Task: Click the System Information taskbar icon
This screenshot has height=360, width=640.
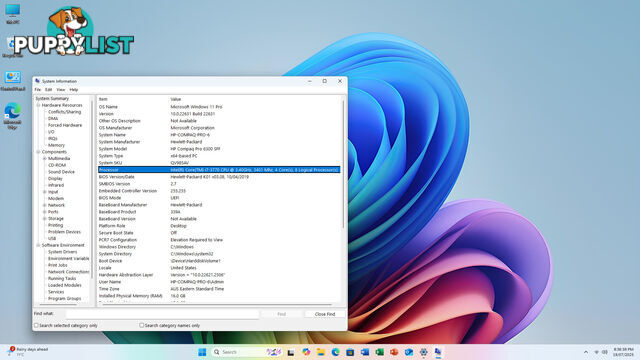Action: click(438, 352)
